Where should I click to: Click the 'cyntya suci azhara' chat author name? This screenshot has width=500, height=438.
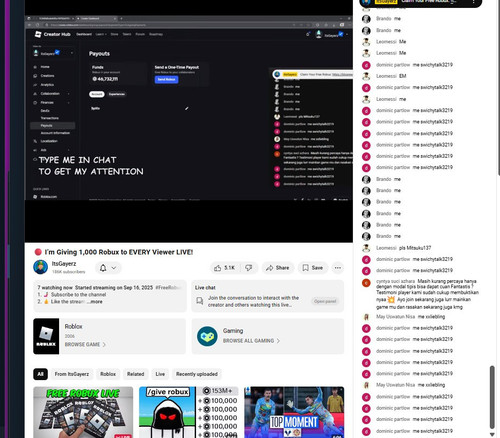click(x=395, y=281)
